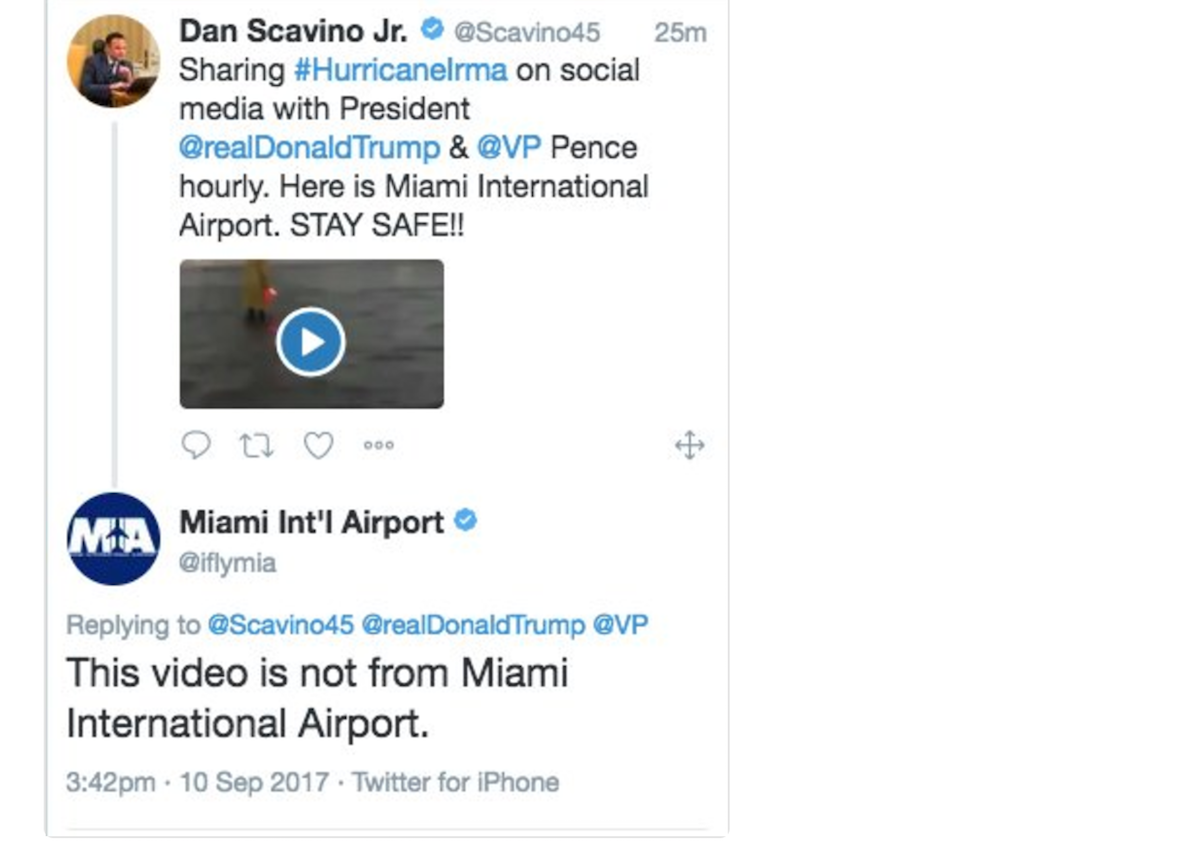Retweet Dan Scavino's Hurricane Irma tweet
The image size is (1200, 842).
pyautogui.click(x=256, y=445)
